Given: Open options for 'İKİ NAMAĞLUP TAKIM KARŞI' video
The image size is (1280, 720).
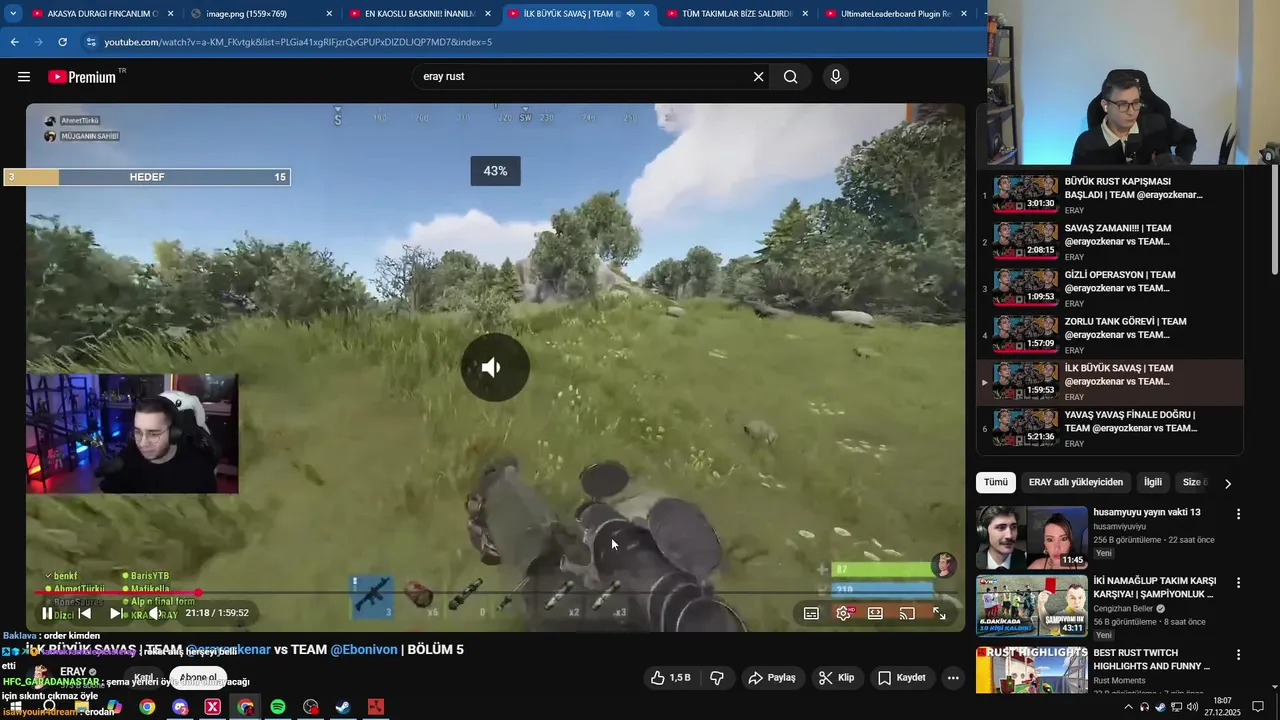Looking at the screenshot, I should [x=1238, y=582].
